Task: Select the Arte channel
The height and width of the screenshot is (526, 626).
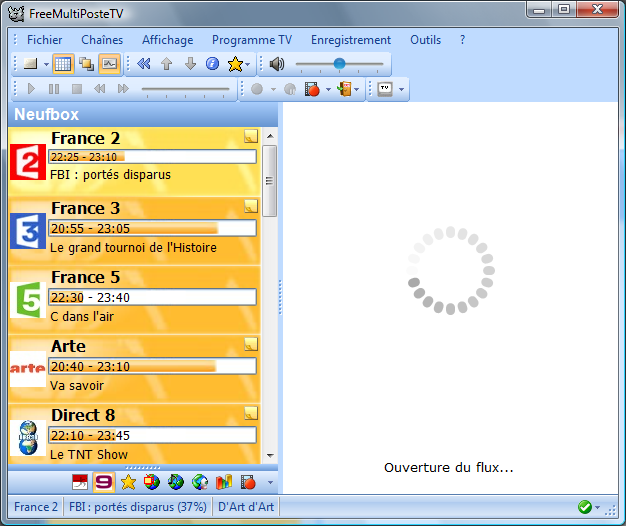Action: pos(135,369)
